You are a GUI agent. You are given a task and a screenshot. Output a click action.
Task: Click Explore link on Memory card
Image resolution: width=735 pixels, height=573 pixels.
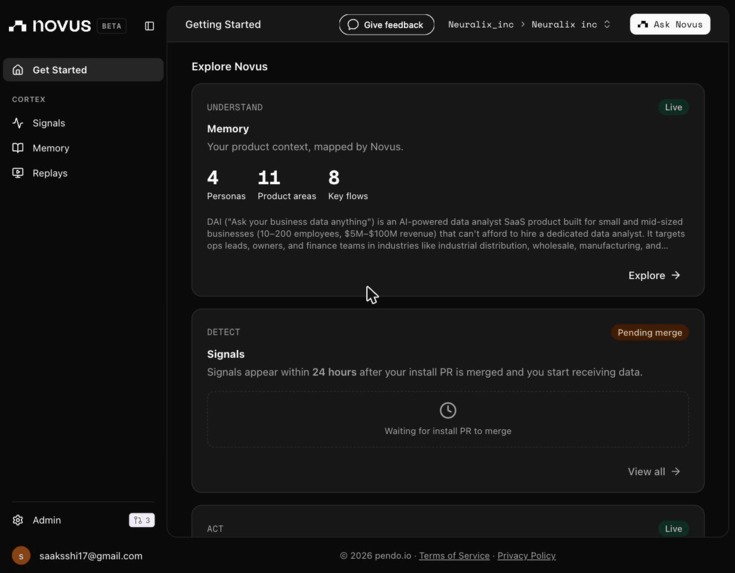click(654, 275)
